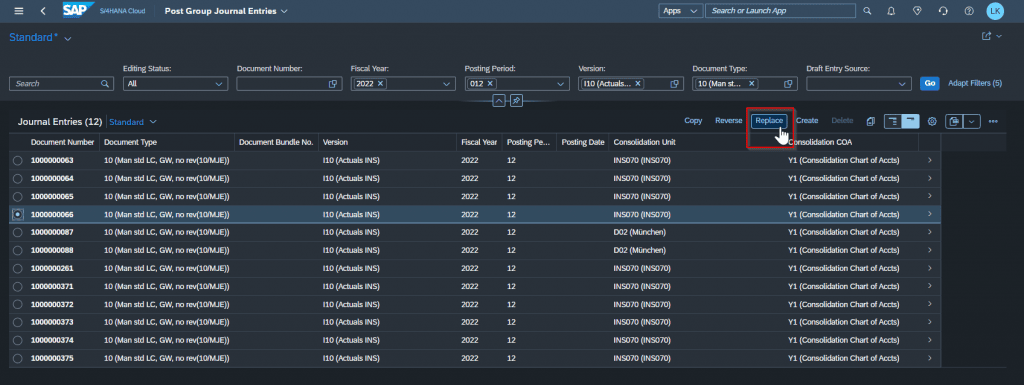The width and height of the screenshot is (1024, 385).
Task: Open value help for Version filter
Action: click(675, 84)
